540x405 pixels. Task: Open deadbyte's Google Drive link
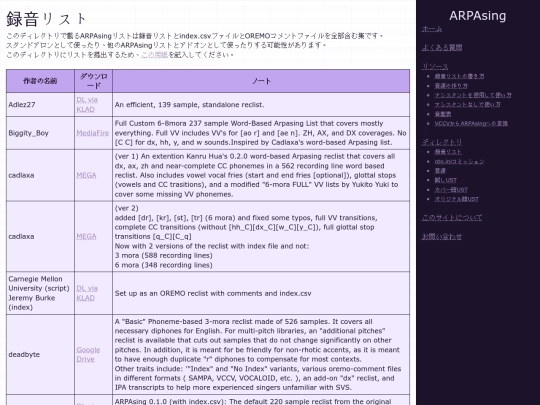pyautogui.click(x=88, y=354)
